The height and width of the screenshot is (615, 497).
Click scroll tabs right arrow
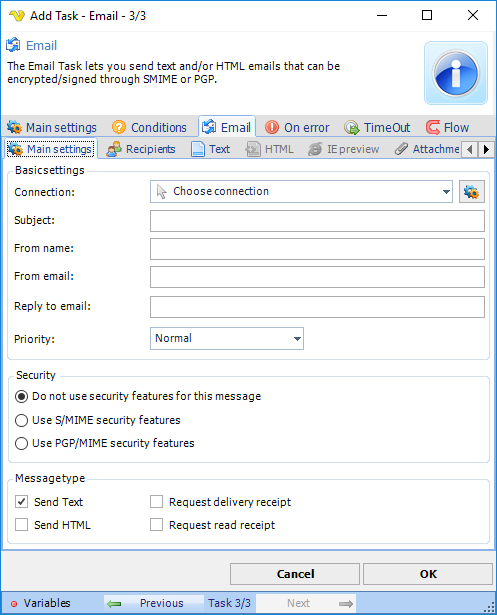486,149
